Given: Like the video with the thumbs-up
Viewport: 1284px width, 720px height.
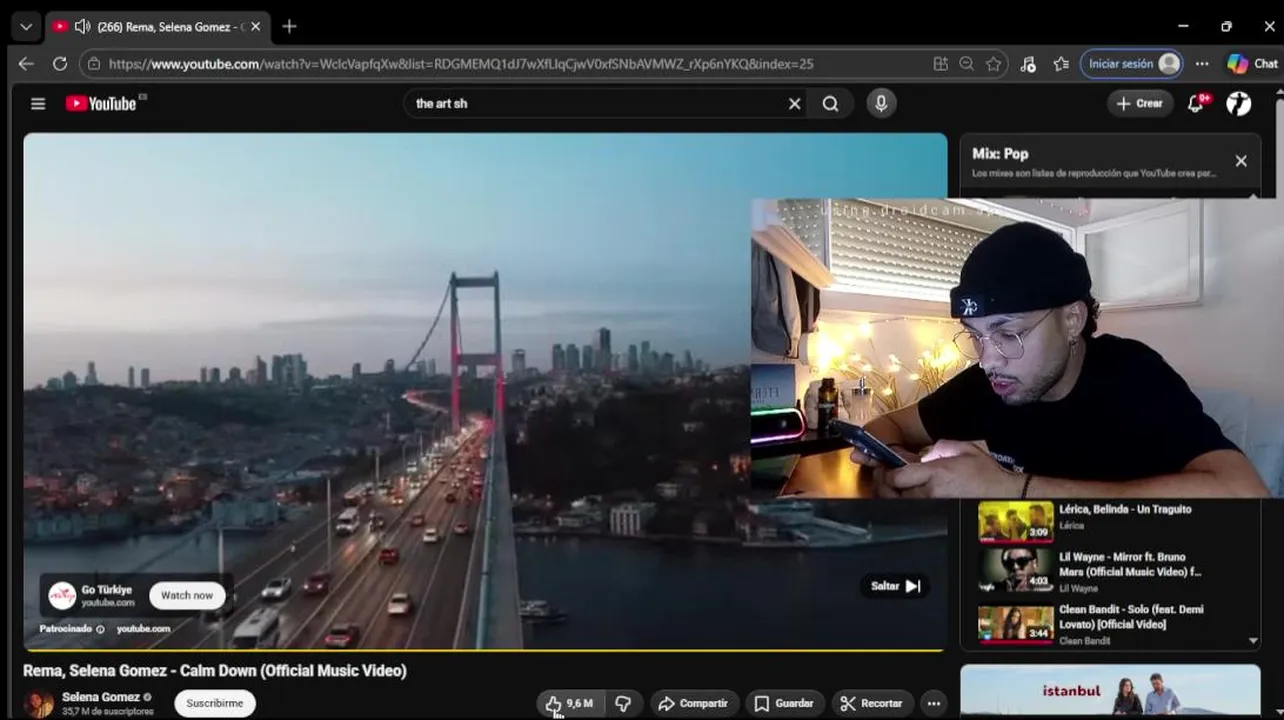Looking at the screenshot, I should click(554, 704).
